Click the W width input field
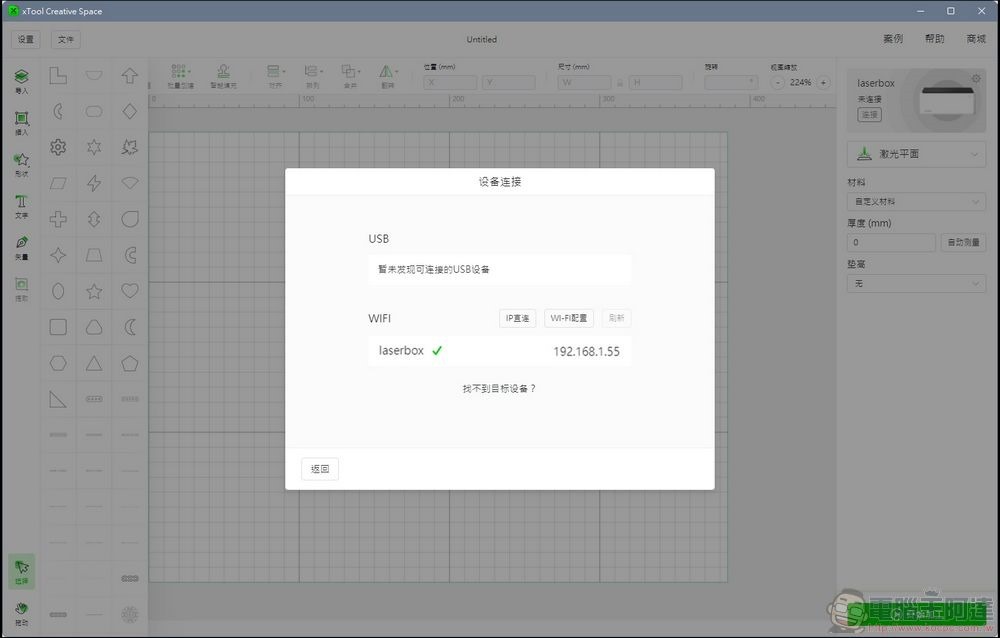The width and height of the screenshot is (1000, 638). click(x=584, y=82)
